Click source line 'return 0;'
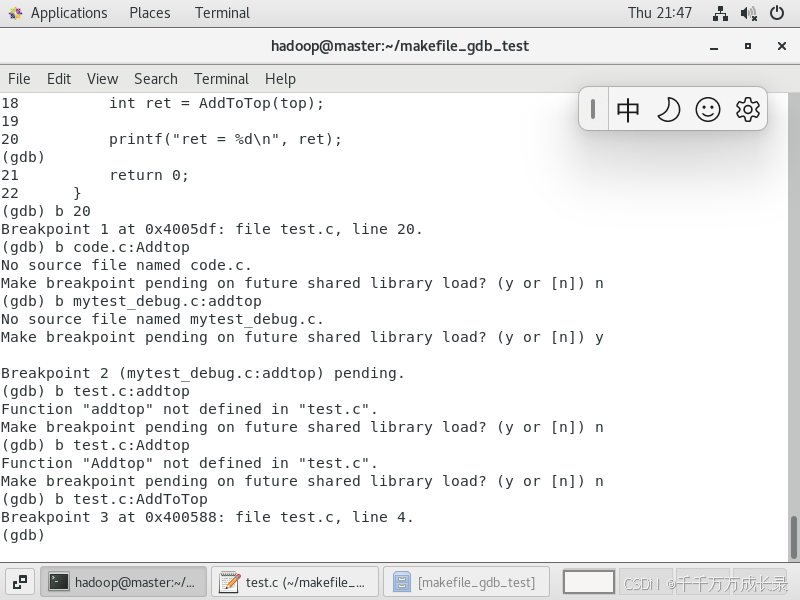800x600 pixels. [x=149, y=176]
